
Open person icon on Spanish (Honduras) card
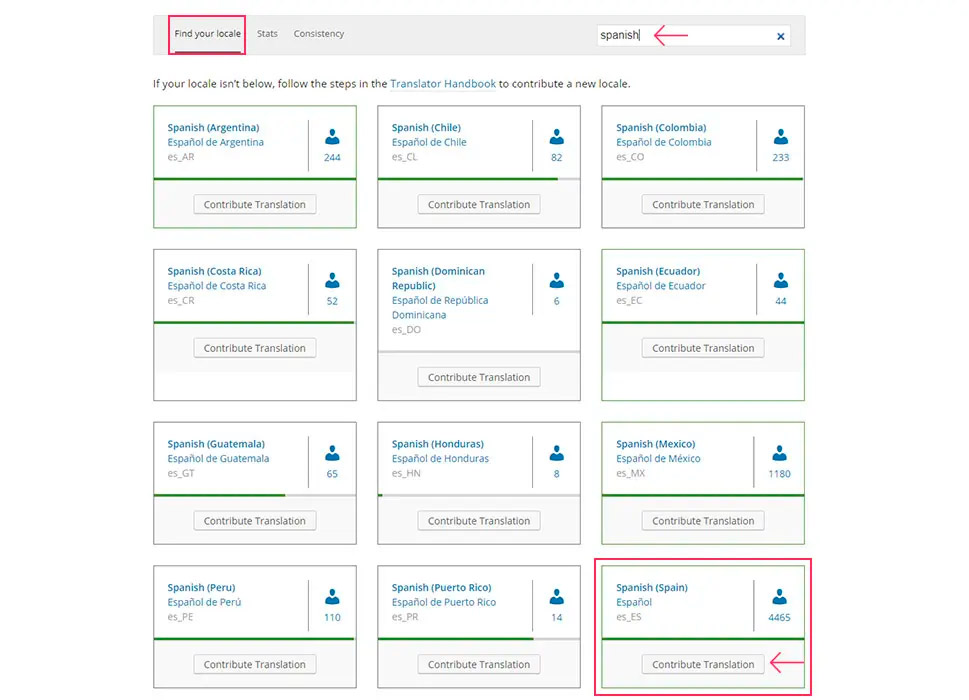pos(556,453)
